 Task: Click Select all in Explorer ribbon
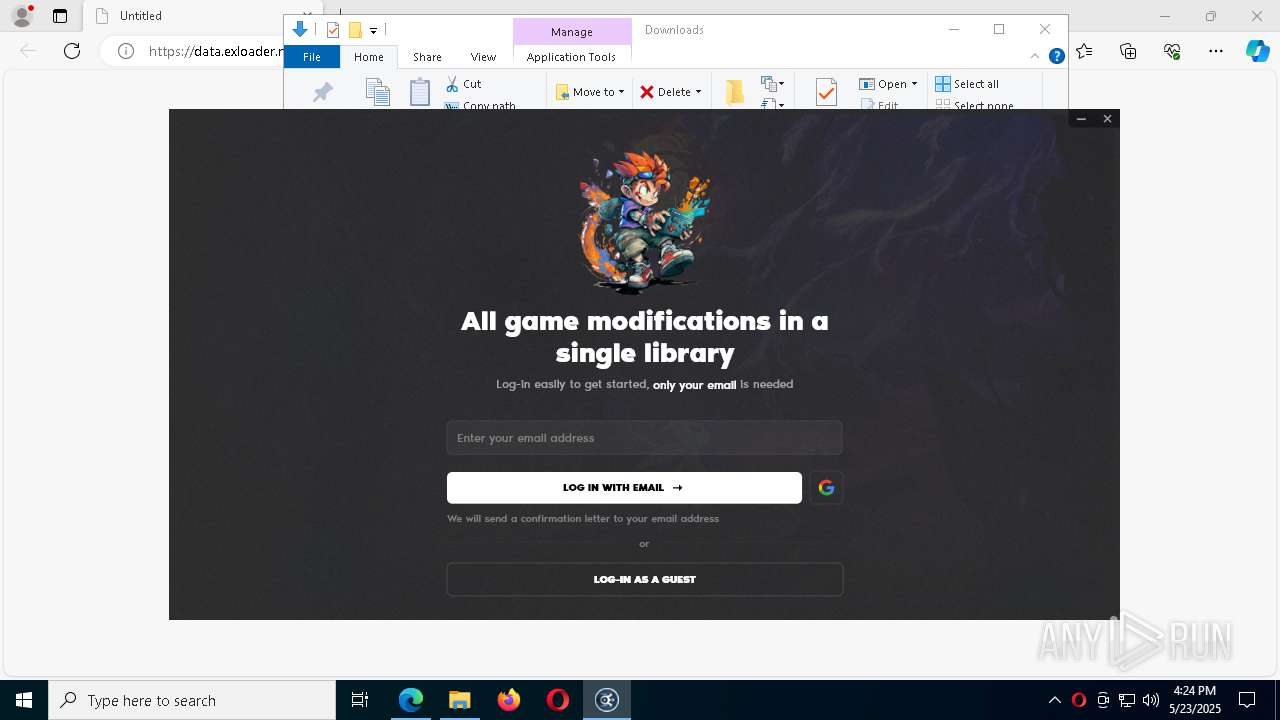tap(967, 84)
